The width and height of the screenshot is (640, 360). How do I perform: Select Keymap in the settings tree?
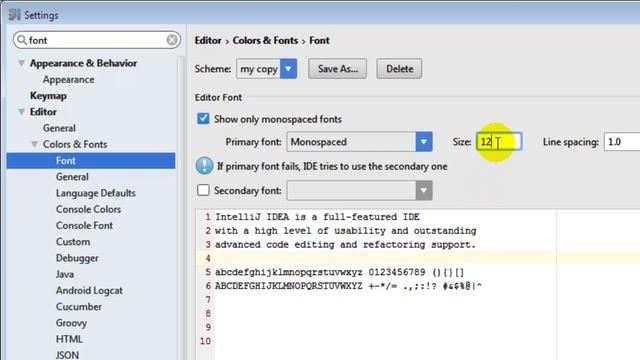click(x=48, y=96)
